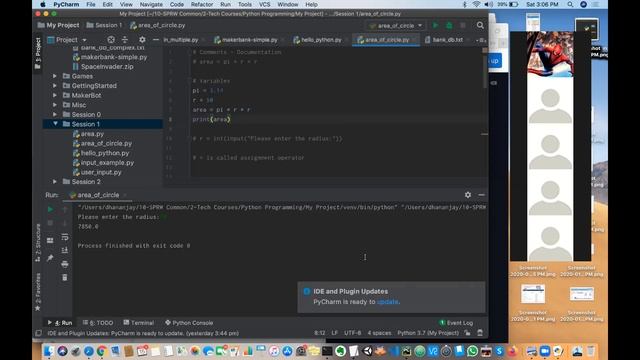Image resolution: width=640 pixels, height=360 pixels.
Task: Click Wi-Fi icon in the menu bar
Action: [476, 4]
